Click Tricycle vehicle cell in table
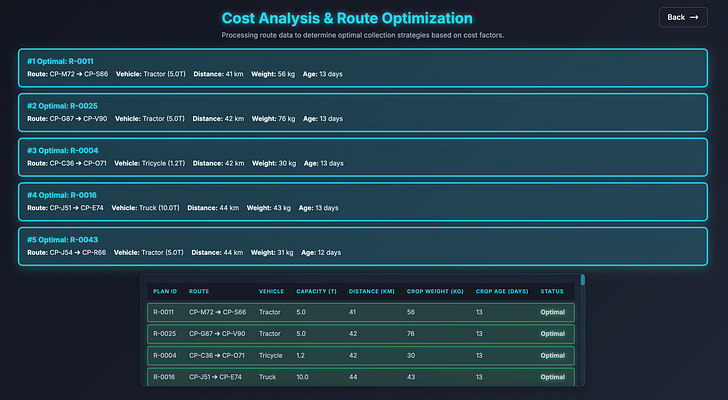728x400 pixels. pos(271,355)
